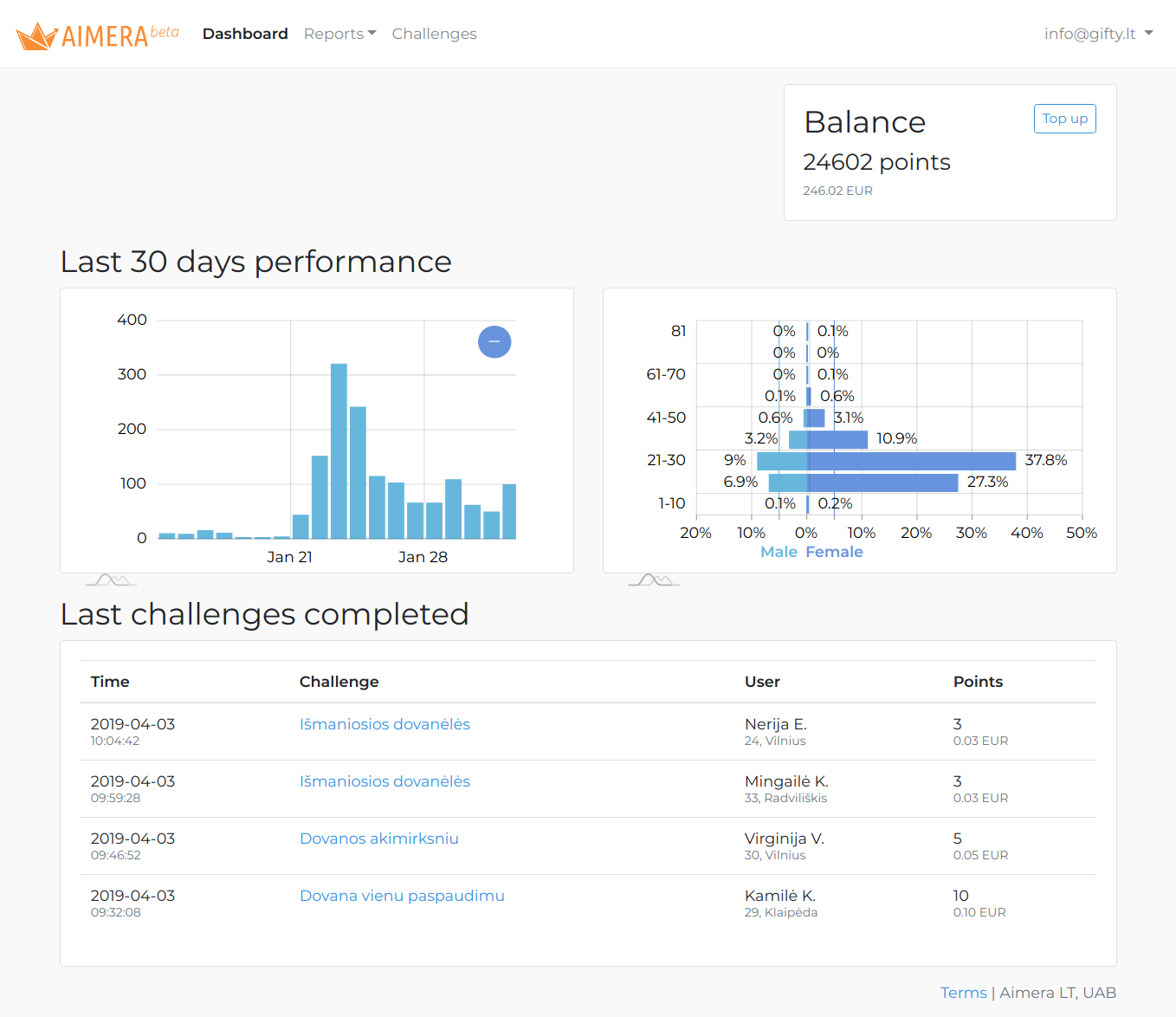This screenshot has height=1017, width=1176.
Task: Toggle the Female series in the age chart
Action: point(834,551)
